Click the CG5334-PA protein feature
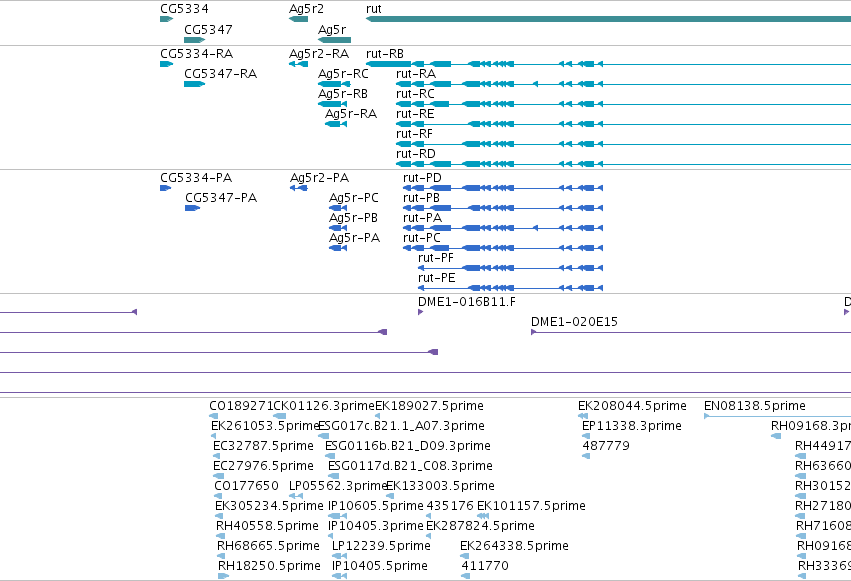This screenshot has width=851, height=581. pyautogui.click(x=166, y=188)
